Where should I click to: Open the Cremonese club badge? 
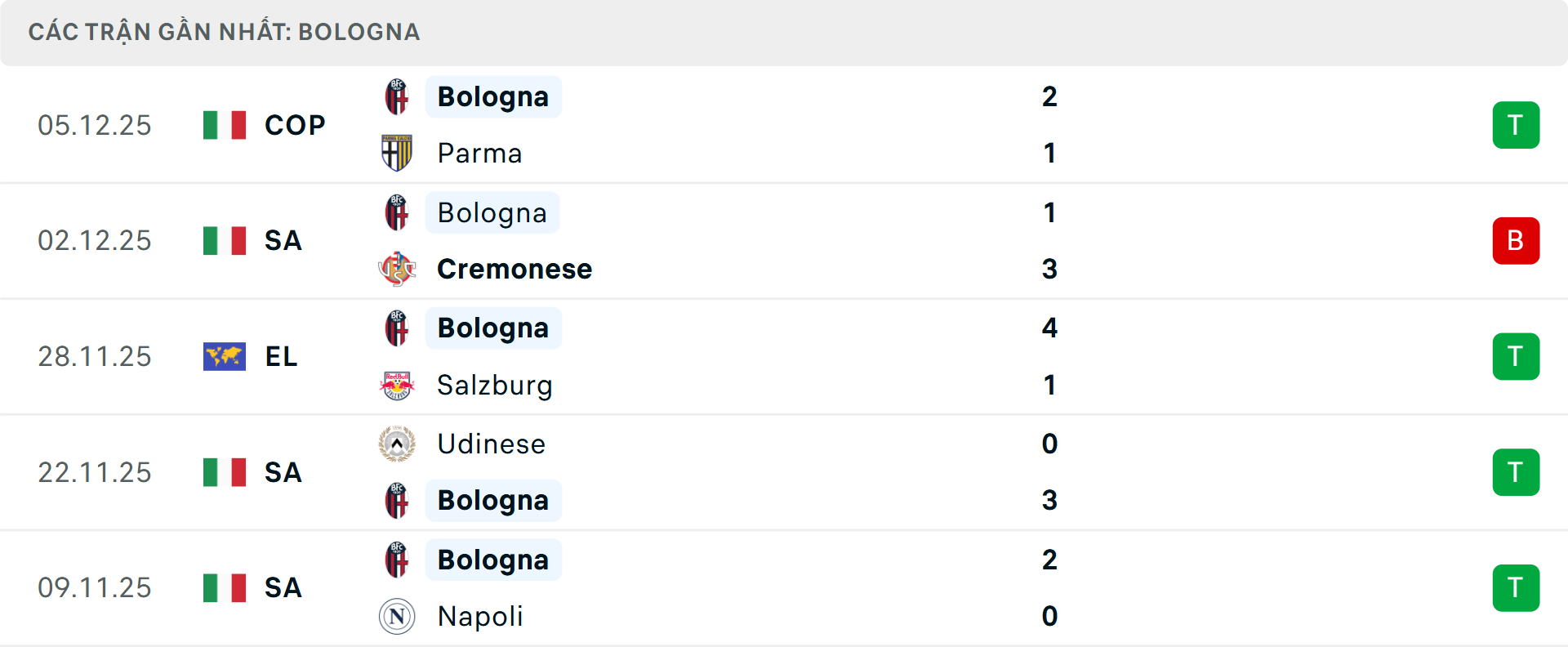pyautogui.click(x=398, y=269)
